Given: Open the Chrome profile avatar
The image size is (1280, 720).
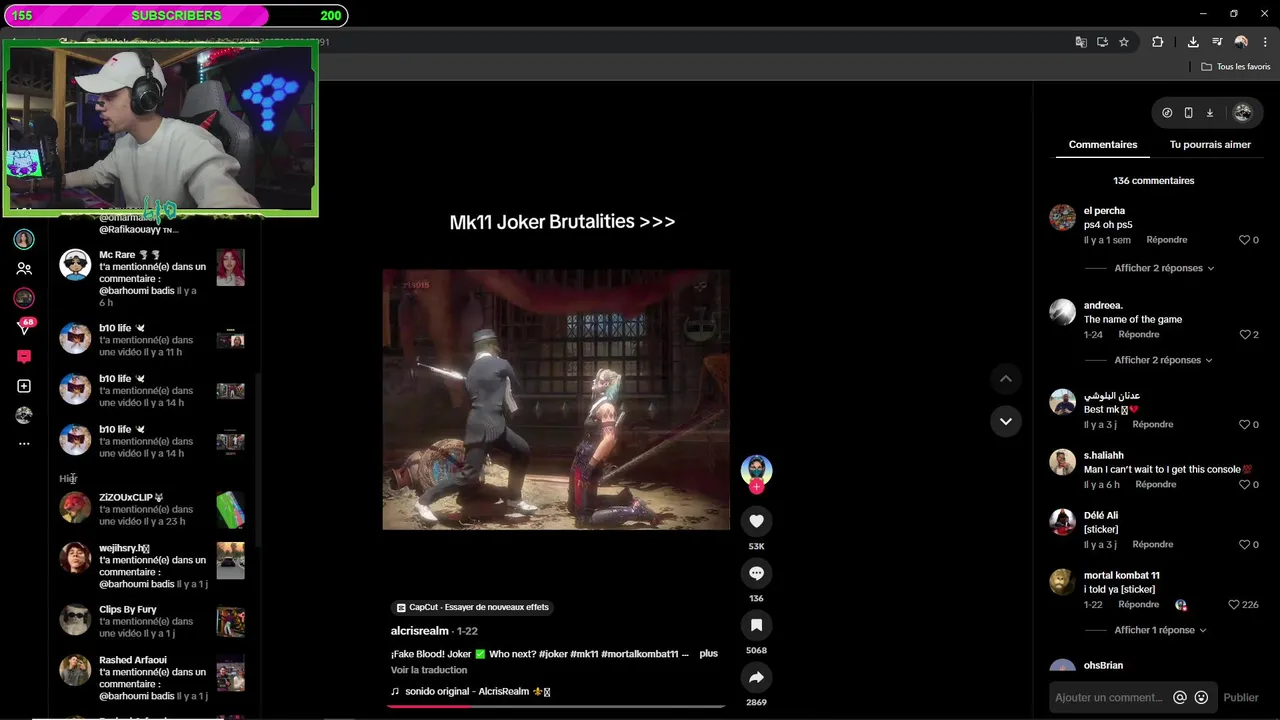Looking at the screenshot, I should (1241, 42).
